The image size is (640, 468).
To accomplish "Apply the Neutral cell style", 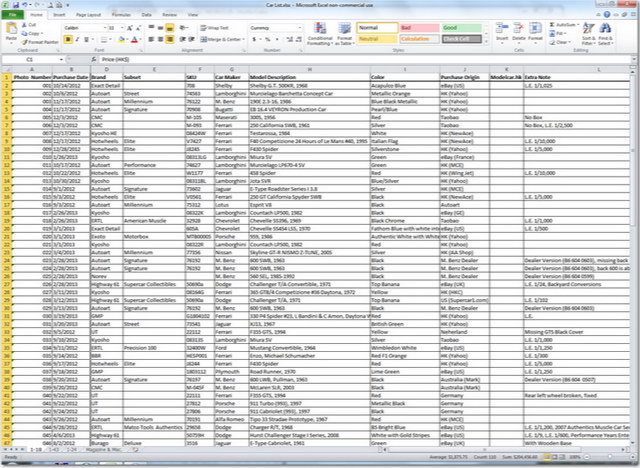I will 377,39.
